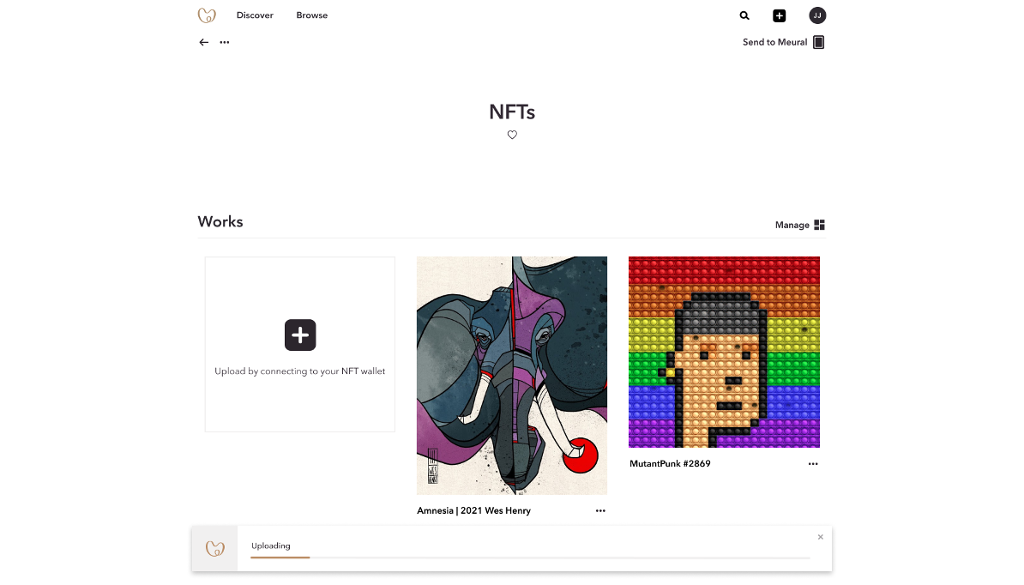1024x585 pixels.
Task: Click the Meural device icon
Action: (x=819, y=42)
